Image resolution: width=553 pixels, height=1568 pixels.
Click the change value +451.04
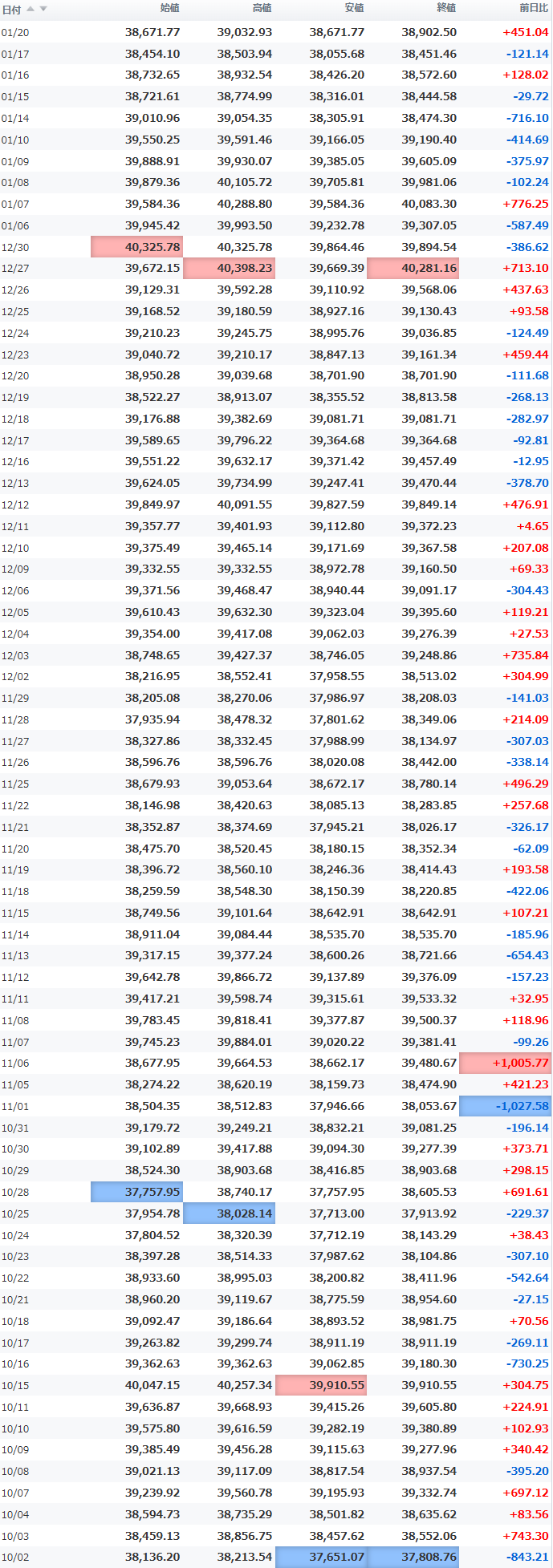point(526,32)
